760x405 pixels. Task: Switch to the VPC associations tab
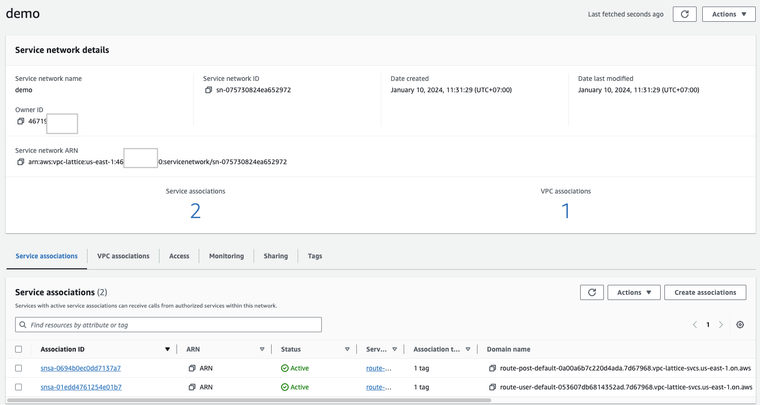pyautogui.click(x=123, y=256)
